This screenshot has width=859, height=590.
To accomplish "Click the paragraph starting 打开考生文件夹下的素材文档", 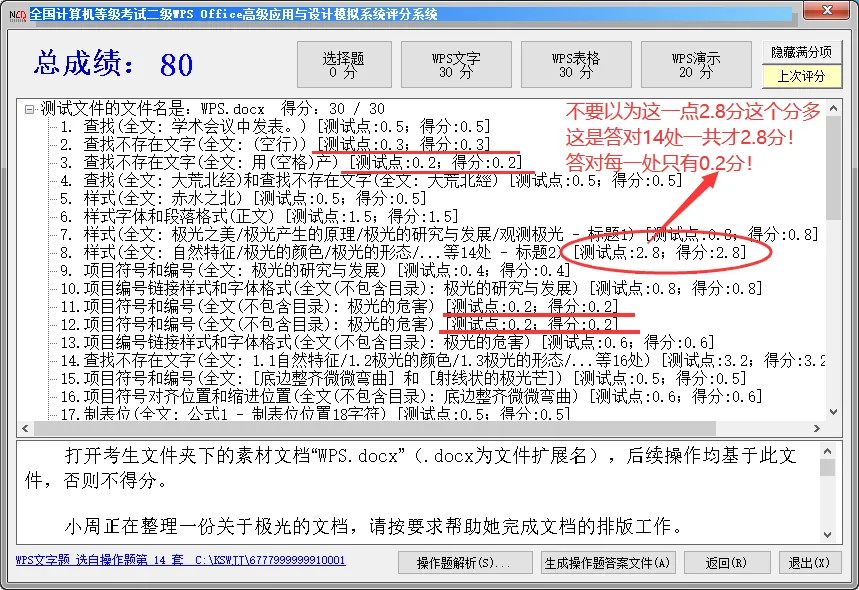I will tap(411, 468).
